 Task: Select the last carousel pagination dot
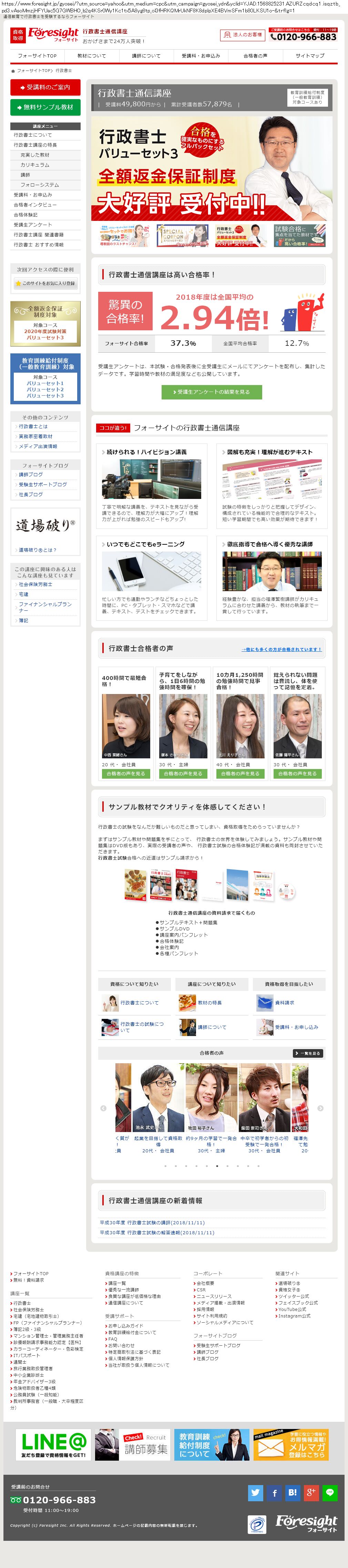point(258,1166)
